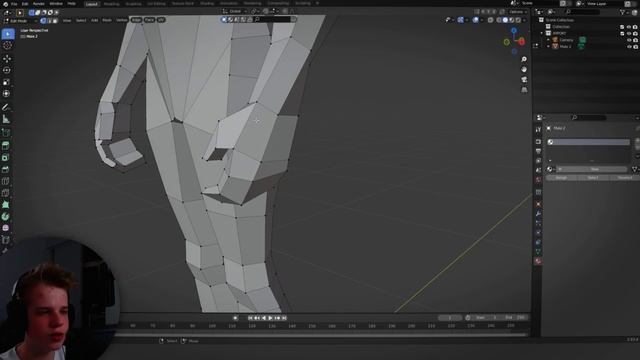
Task: Play the timeline animation
Action: [x=270, y=318]
